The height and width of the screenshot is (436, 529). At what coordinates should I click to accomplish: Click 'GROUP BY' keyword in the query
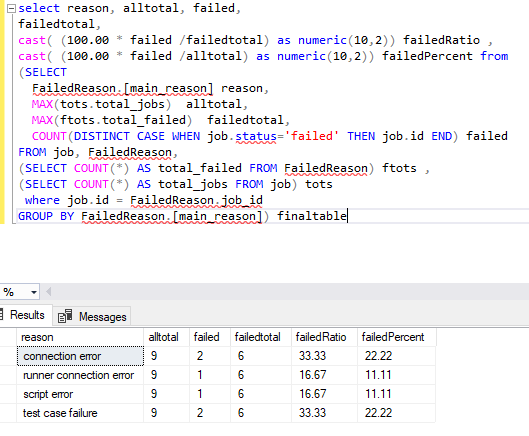(x=46, y=216)
